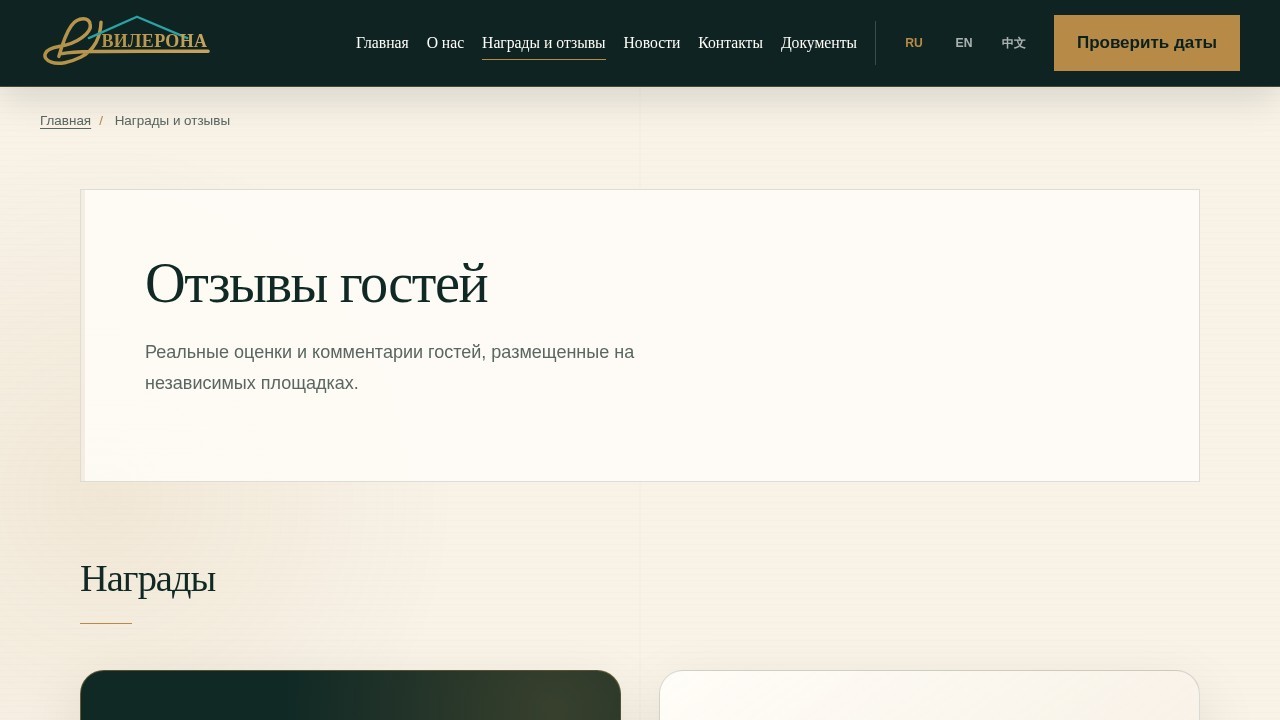This screenshot has height=720, width=1280.
Task: Navigate to Контакты
Action: [730, 43]
